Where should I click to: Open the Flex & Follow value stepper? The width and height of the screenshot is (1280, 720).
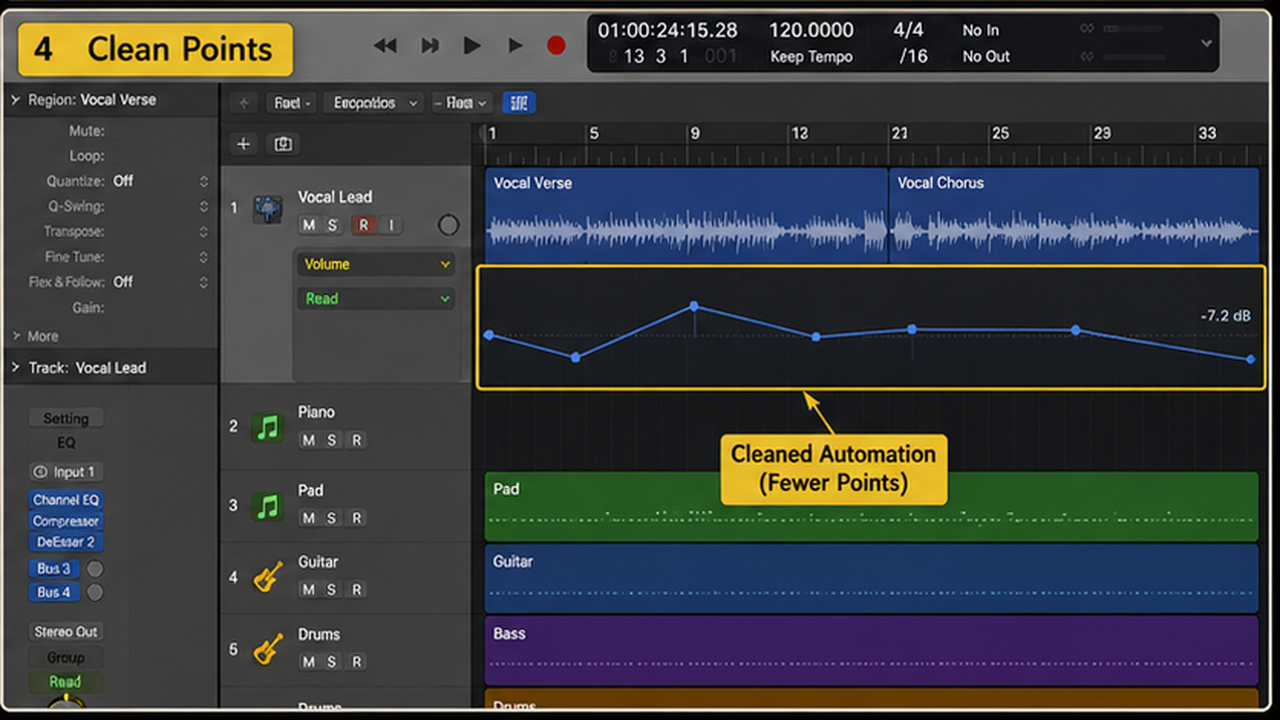click(x=204, y=282)
